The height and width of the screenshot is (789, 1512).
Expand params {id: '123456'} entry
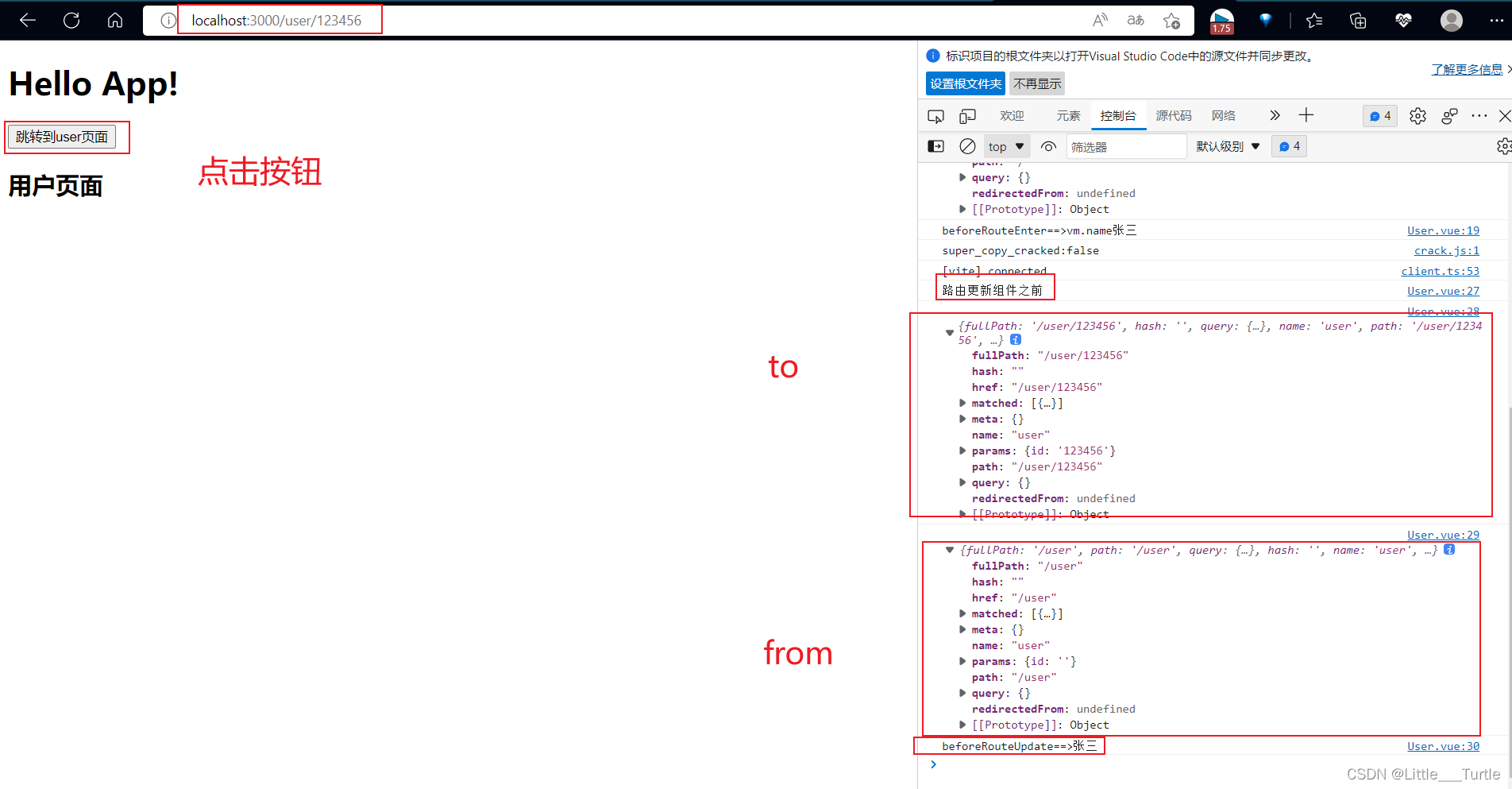(962, 451)
